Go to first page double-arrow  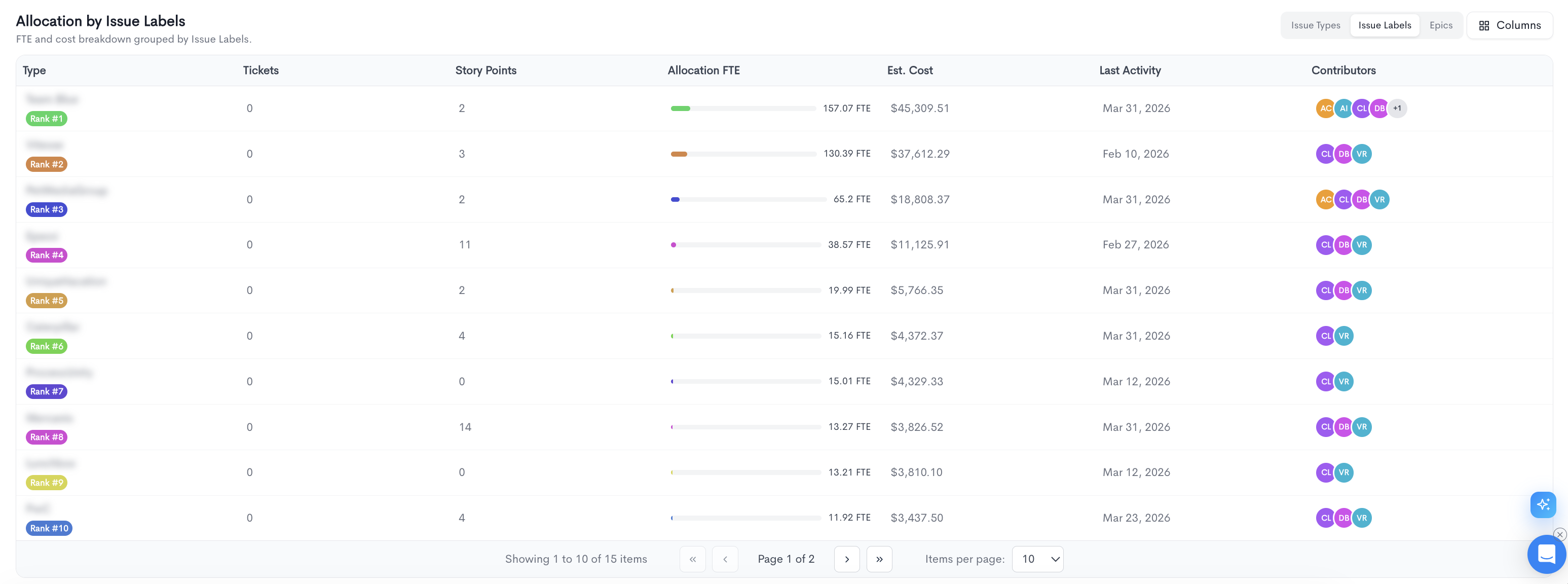[693, 559]
